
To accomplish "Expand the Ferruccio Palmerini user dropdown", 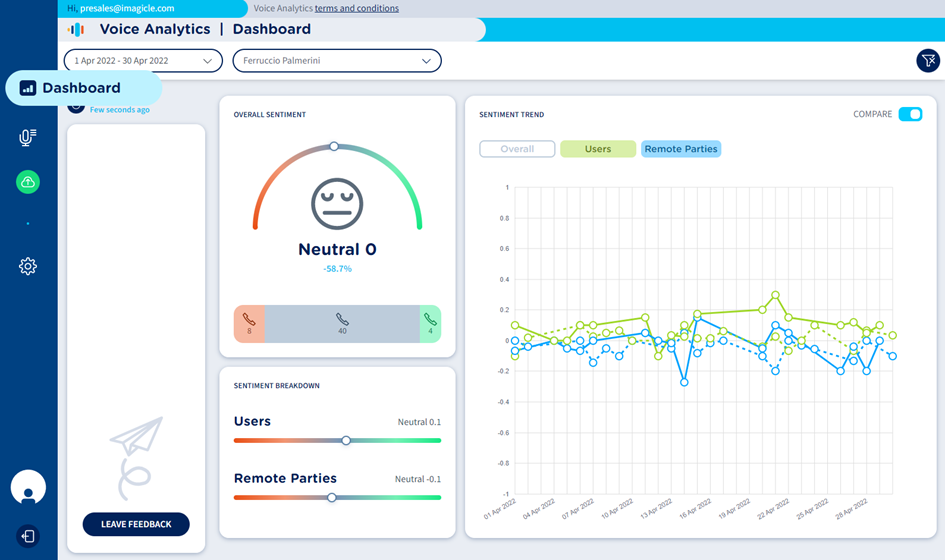I will tap(337, 61).
